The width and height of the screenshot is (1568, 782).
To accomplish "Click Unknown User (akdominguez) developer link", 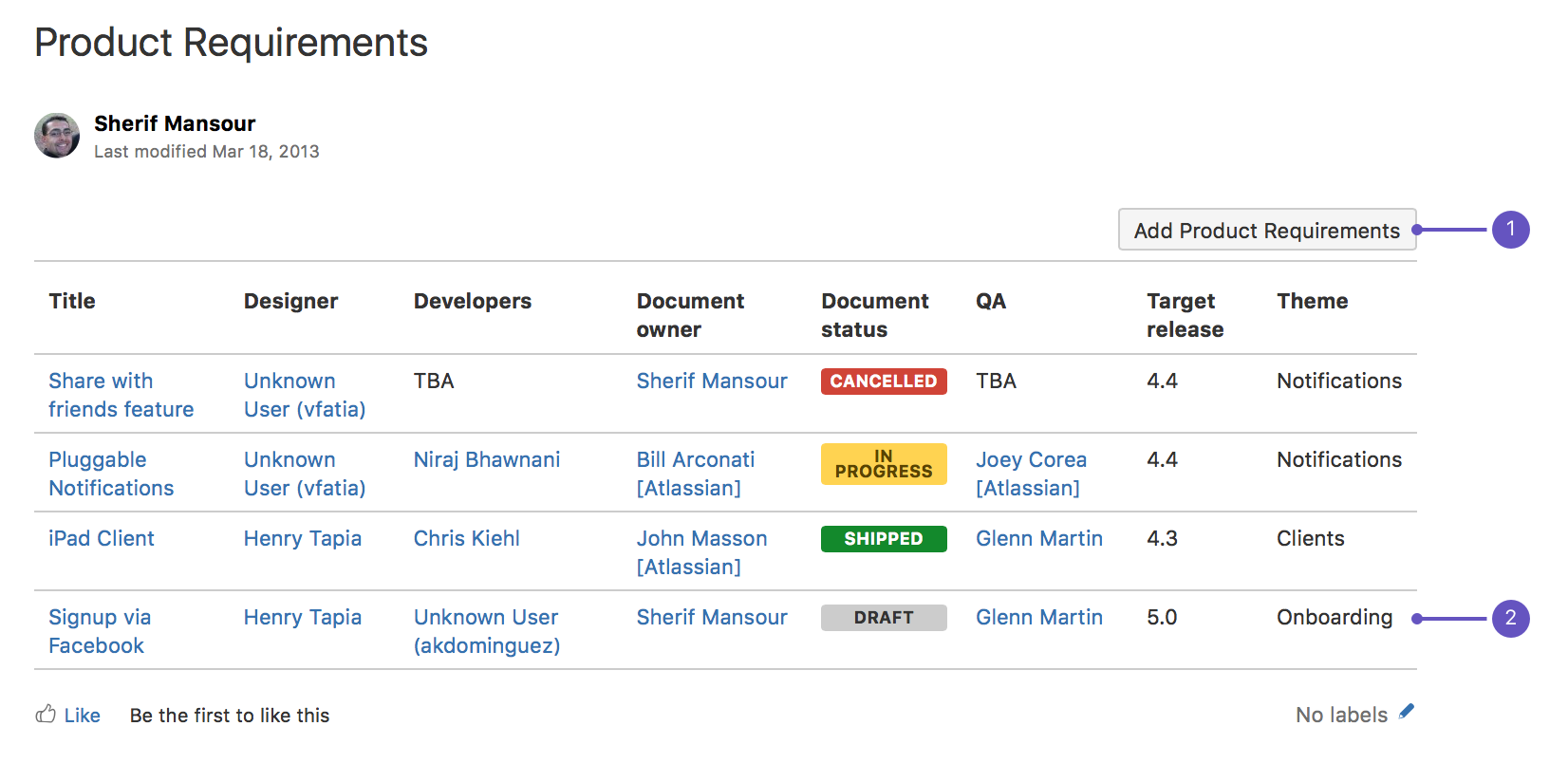I will point(487,631).
